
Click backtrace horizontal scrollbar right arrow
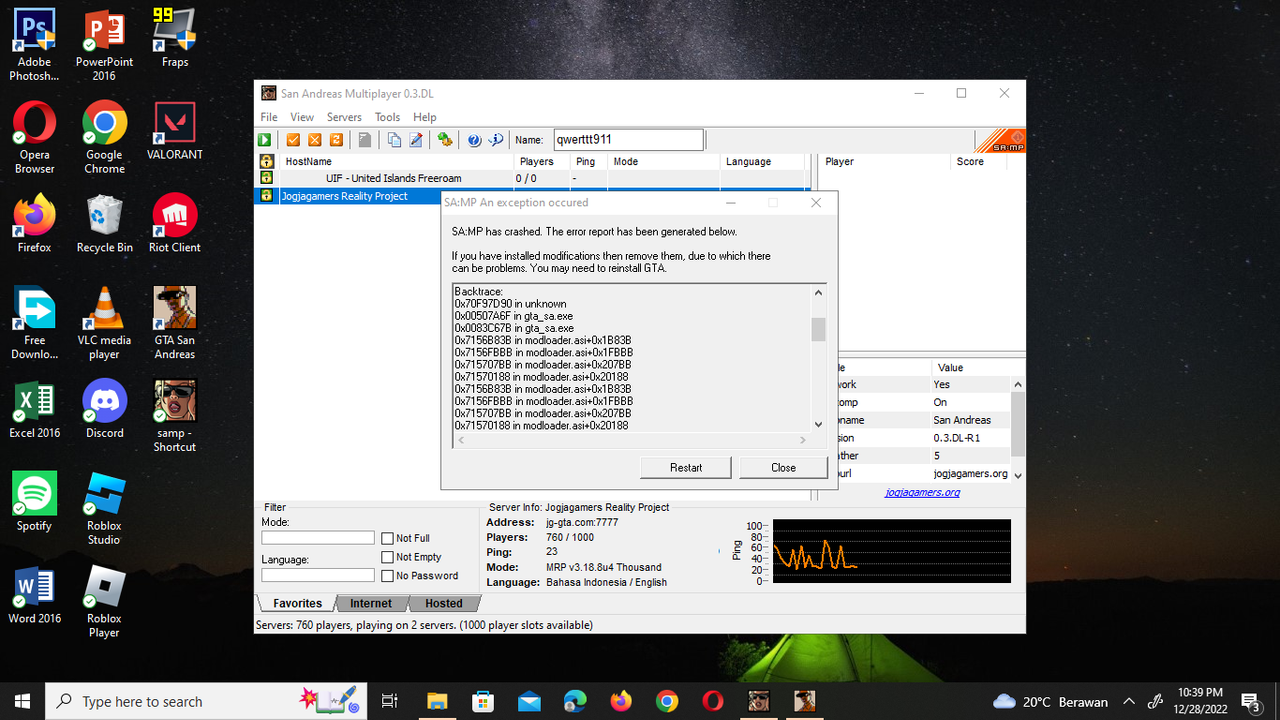[x=802, y=440]
